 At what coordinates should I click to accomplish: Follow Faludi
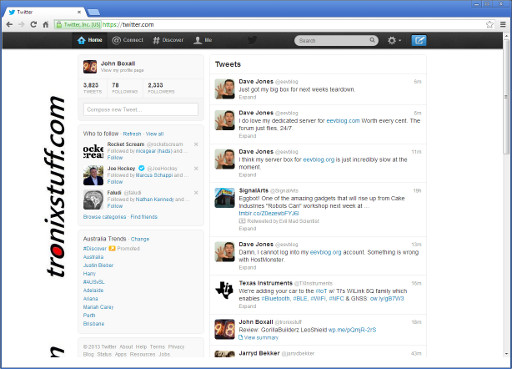click(115, 206)
